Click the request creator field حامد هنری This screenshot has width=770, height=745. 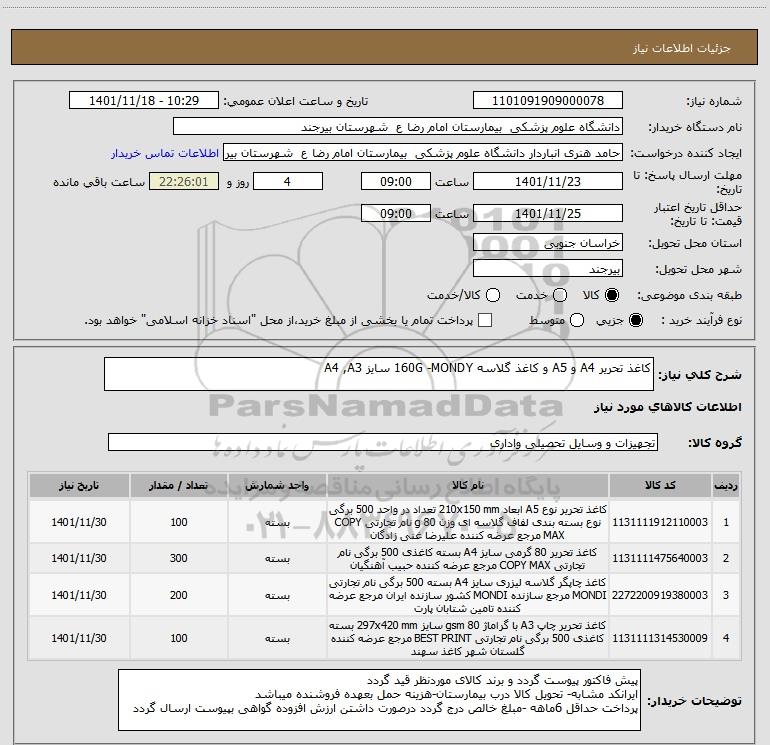(423, 153)
